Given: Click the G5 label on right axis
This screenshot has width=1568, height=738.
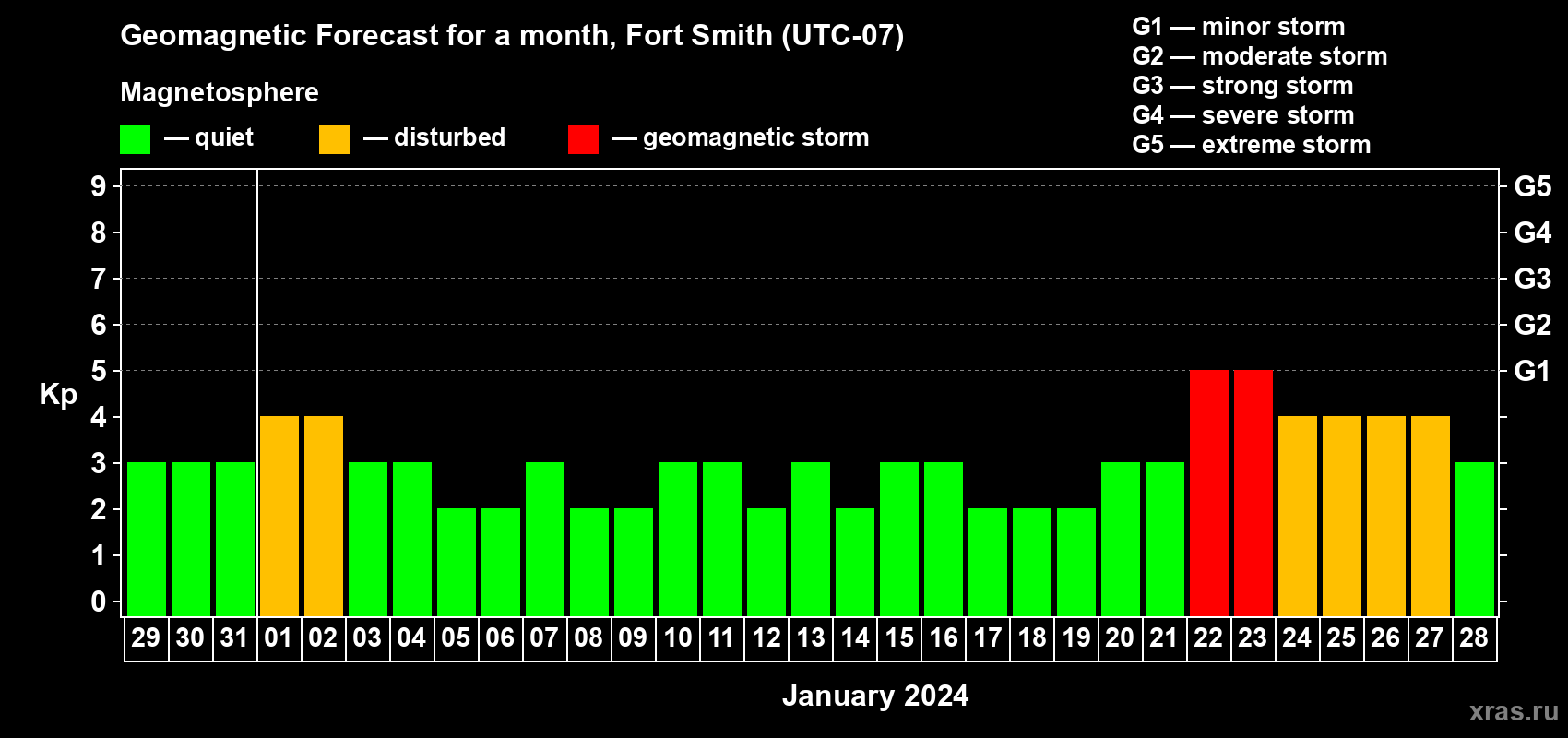Looking at the screenshot, I should (1532, 186).
